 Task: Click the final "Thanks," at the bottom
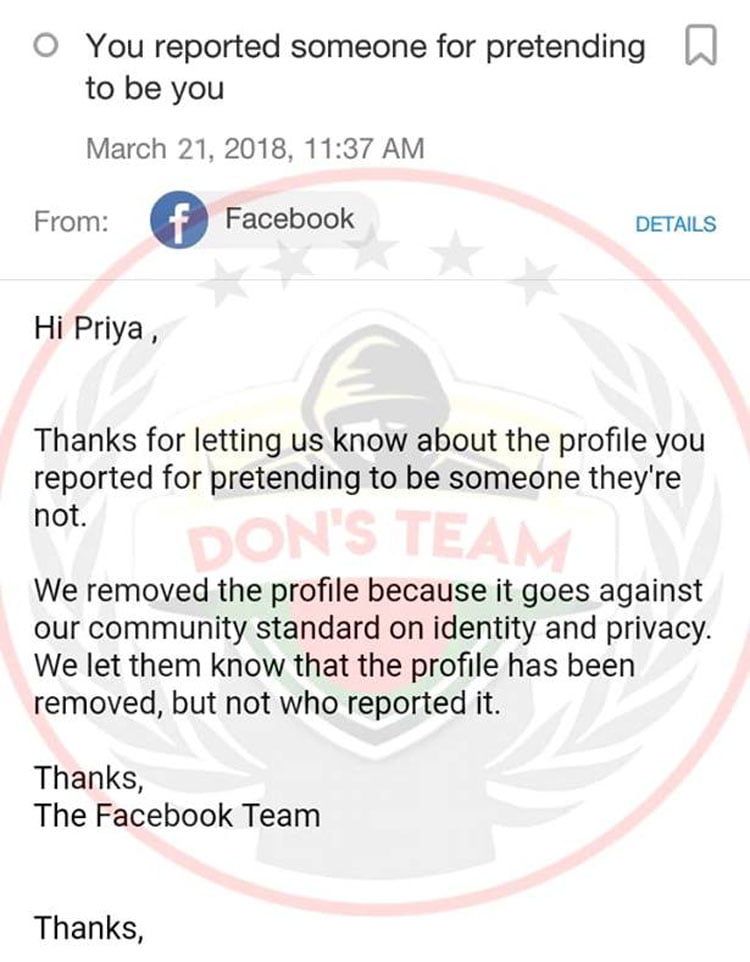pos(90,928)
